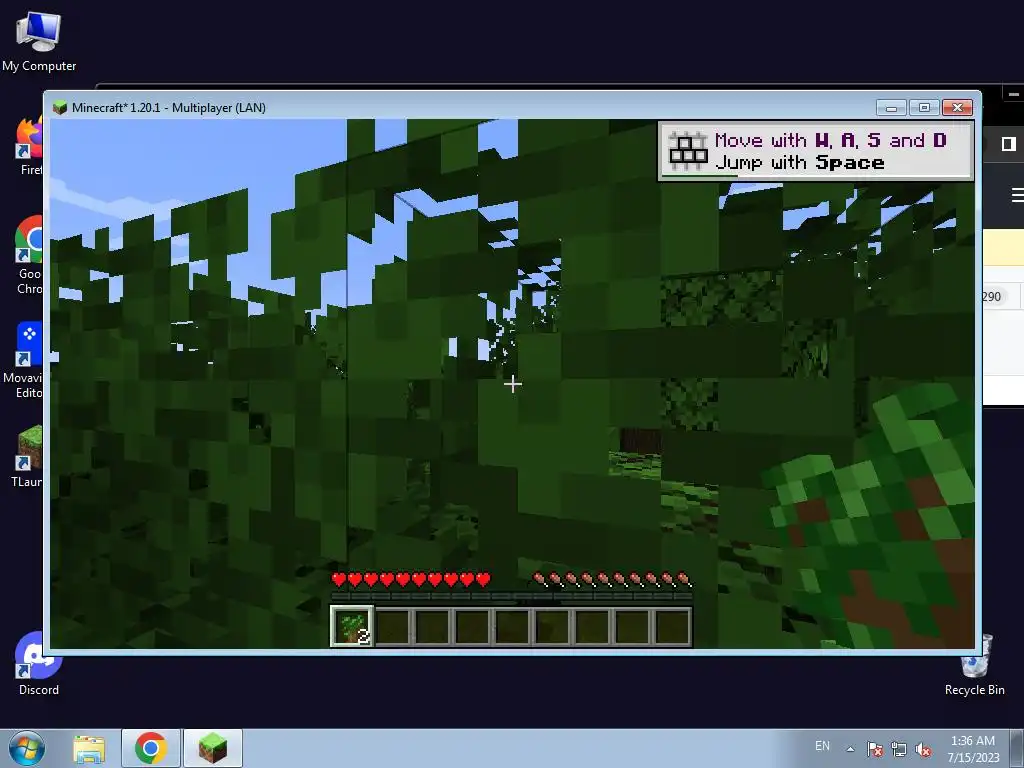1024x768 pixels.
Task: Open the TLauncher desktop shortcut
Action: (x=27, y=457)
